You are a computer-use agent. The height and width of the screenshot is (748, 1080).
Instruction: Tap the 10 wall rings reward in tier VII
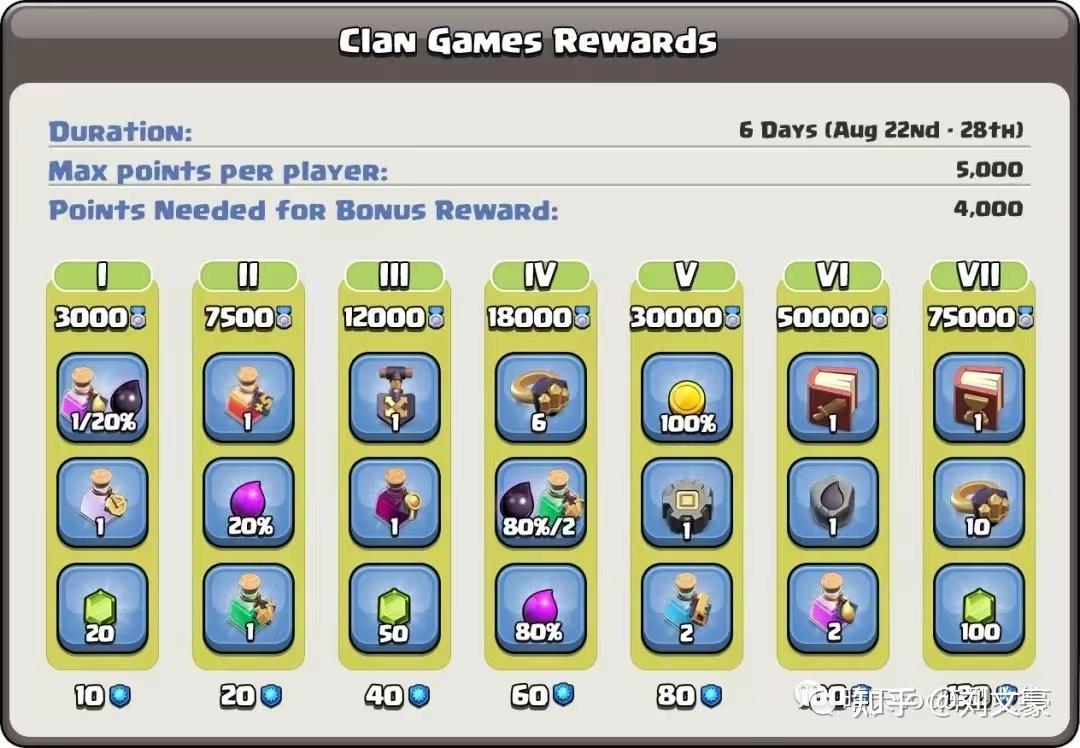(978, 503)
